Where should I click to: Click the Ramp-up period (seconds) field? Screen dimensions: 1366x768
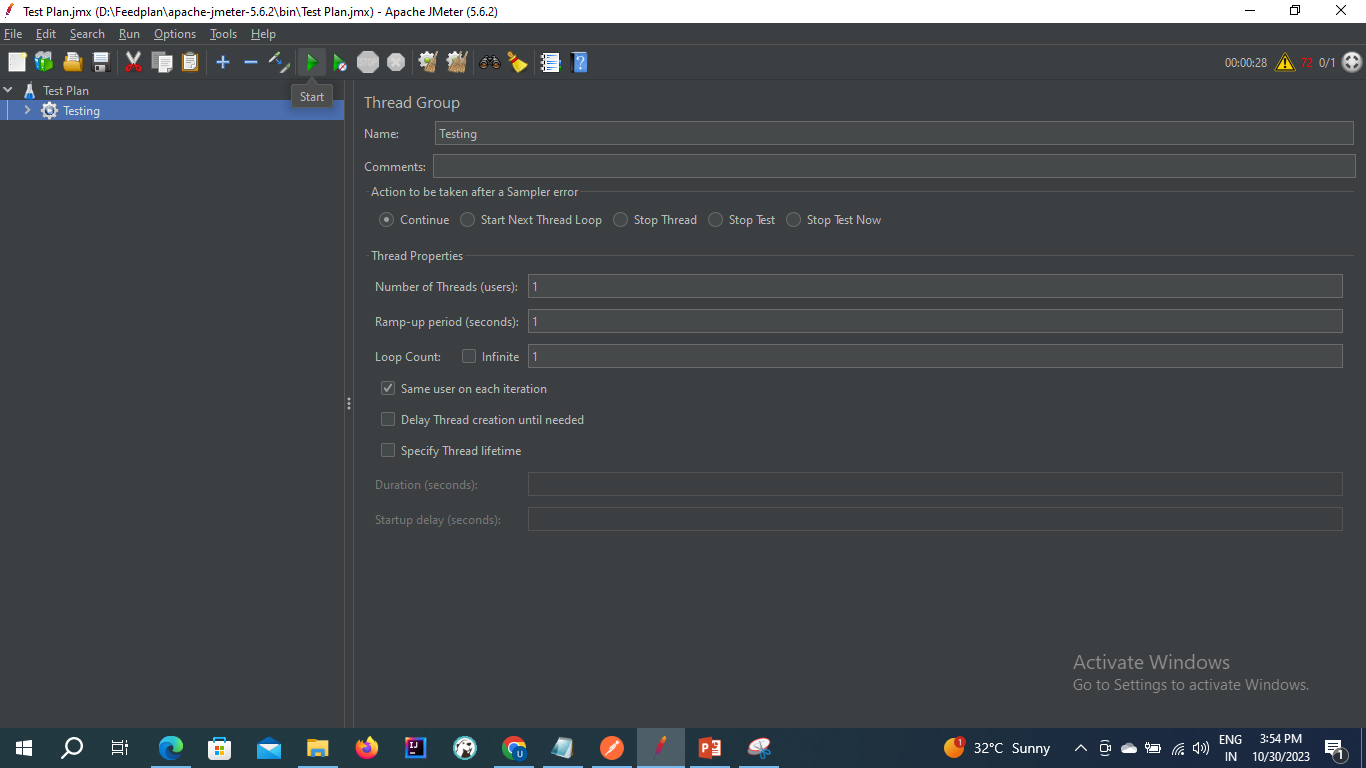click(935, 321)
